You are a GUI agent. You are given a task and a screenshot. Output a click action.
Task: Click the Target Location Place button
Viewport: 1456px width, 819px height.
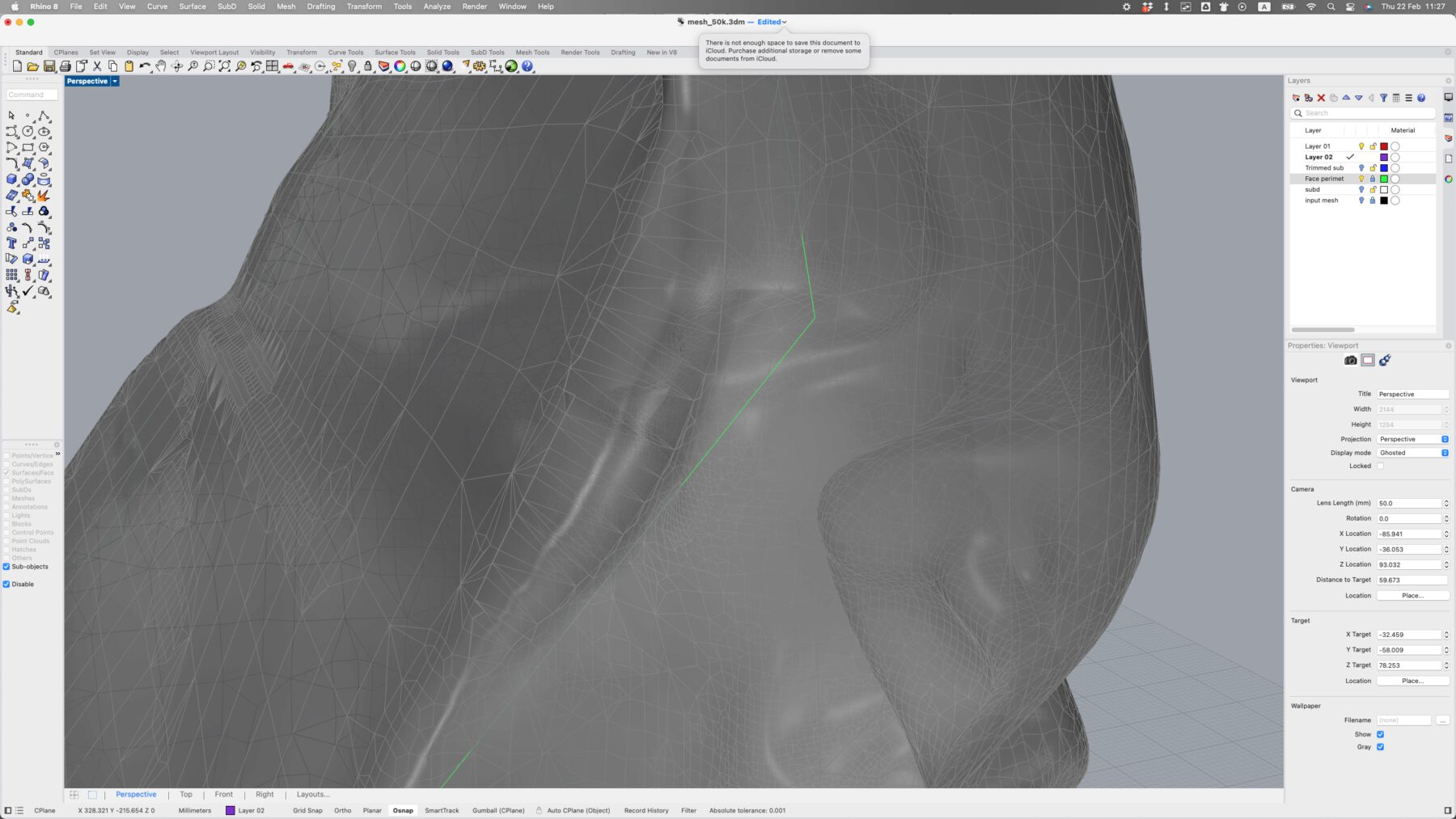click(1412, 681)
